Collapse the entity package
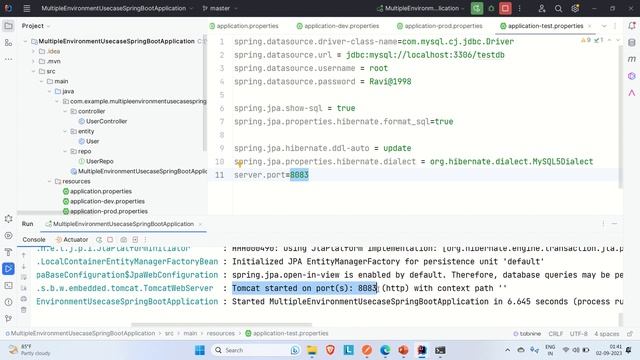Image resolution: width=640 pixels, height=360 pixels. click(x=65, y=131)
